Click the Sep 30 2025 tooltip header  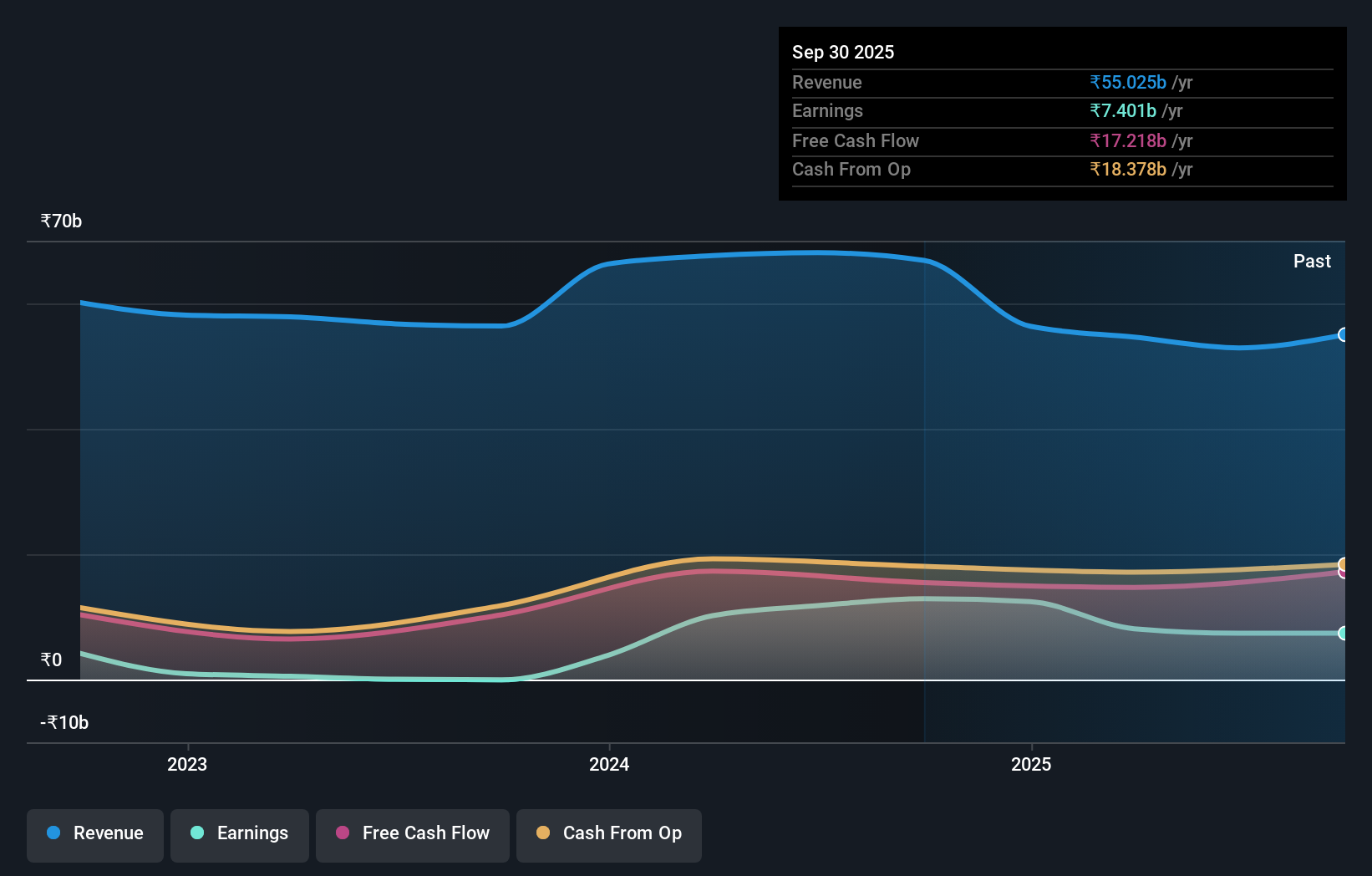pos(843,52)
